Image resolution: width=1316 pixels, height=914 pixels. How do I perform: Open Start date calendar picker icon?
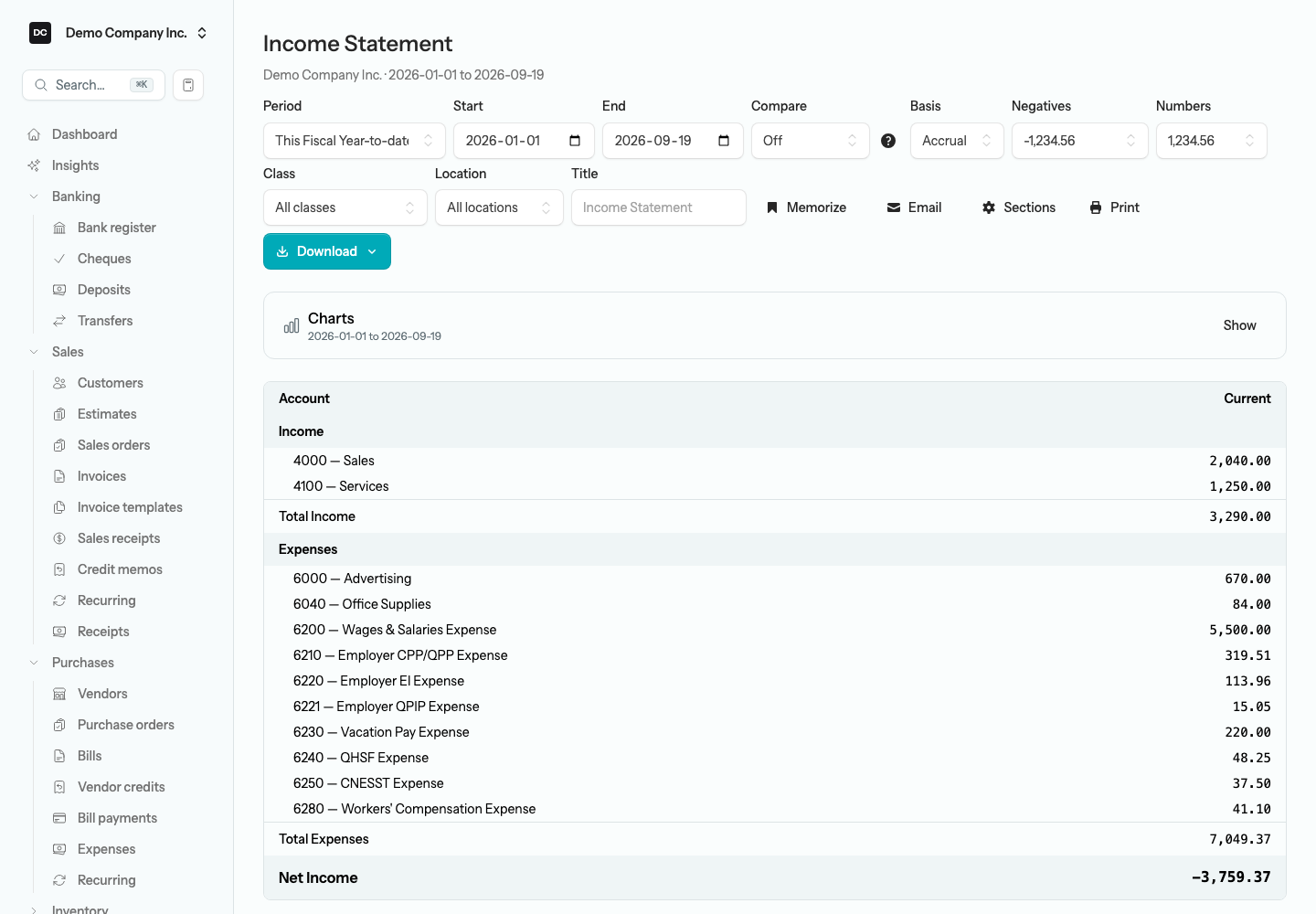tap(575, 141)
